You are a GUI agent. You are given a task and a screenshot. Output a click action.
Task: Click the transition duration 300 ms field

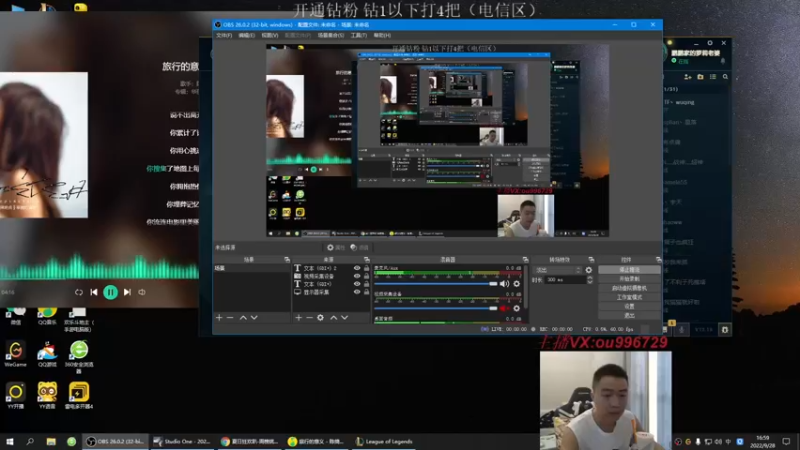(565, 280)
